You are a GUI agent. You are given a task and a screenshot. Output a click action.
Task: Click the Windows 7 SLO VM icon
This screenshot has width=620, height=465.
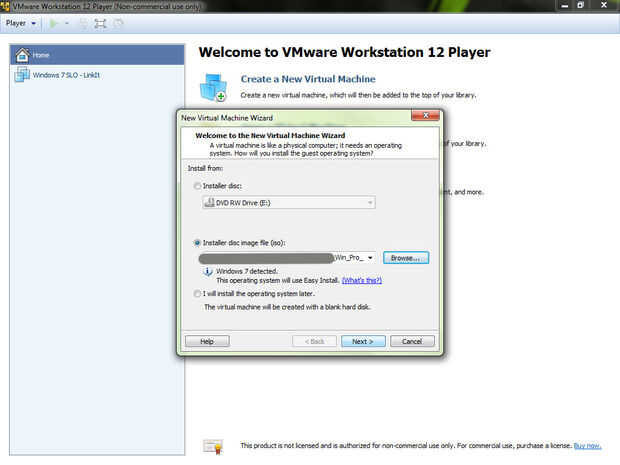point(22,74)
